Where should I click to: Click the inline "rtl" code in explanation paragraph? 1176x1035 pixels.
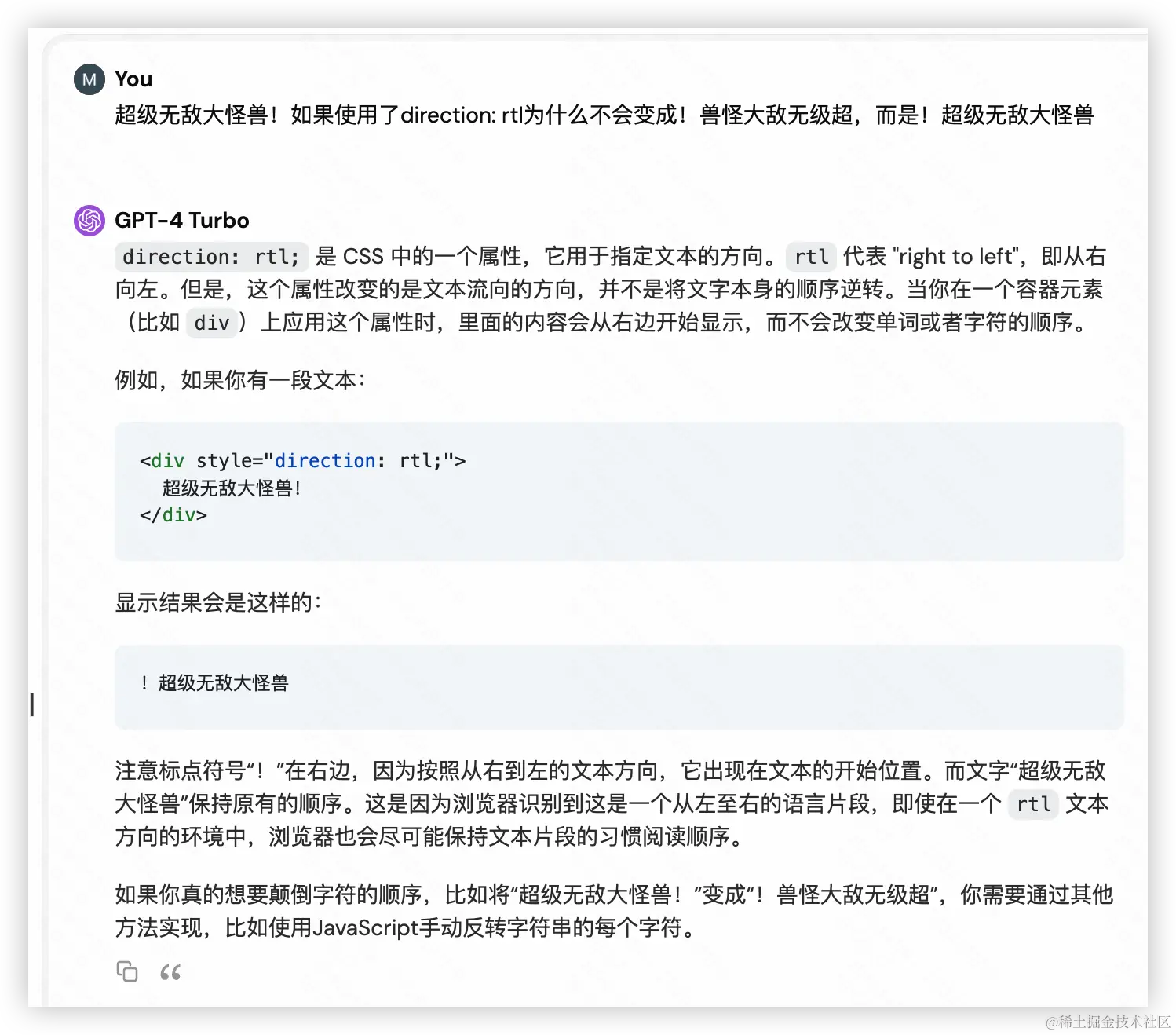click(x=1034, y=804)
